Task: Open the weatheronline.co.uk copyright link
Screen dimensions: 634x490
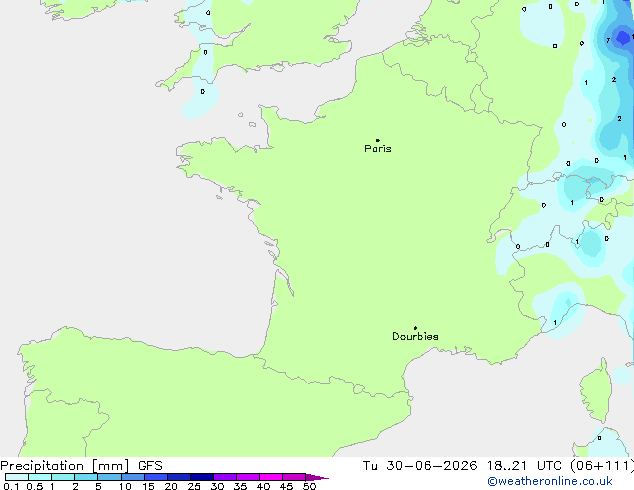Action: [x=550, y=481]
